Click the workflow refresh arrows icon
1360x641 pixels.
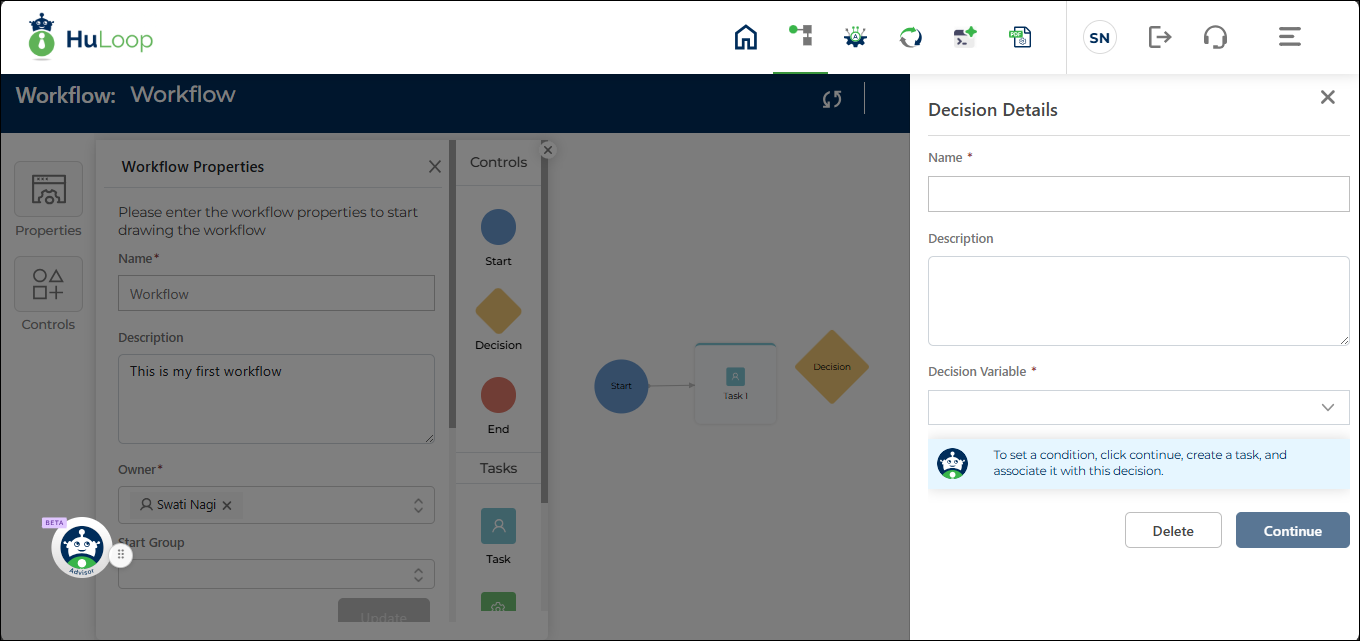point(832,99)
